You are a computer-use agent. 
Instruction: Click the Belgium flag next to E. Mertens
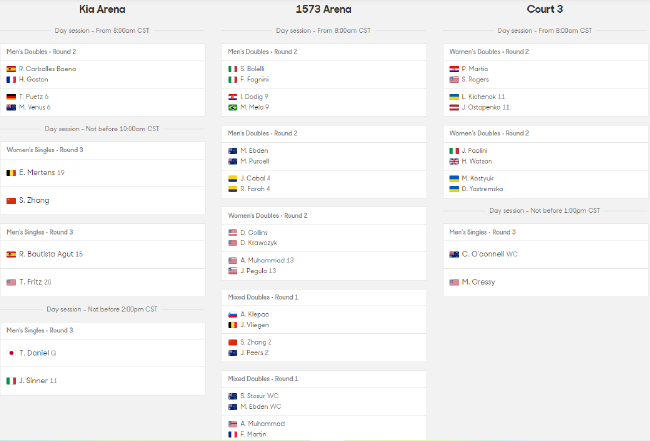(x=12, y=172)
